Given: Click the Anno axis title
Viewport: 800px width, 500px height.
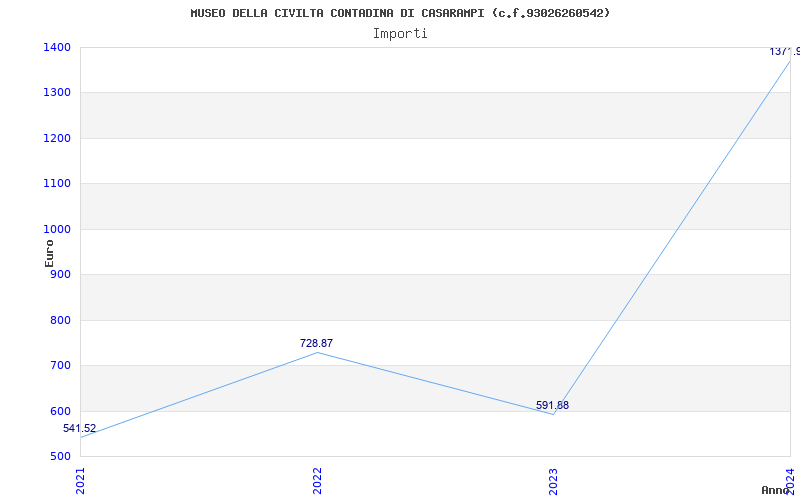Looking at the screenshot, I should [x=775, y=490].
